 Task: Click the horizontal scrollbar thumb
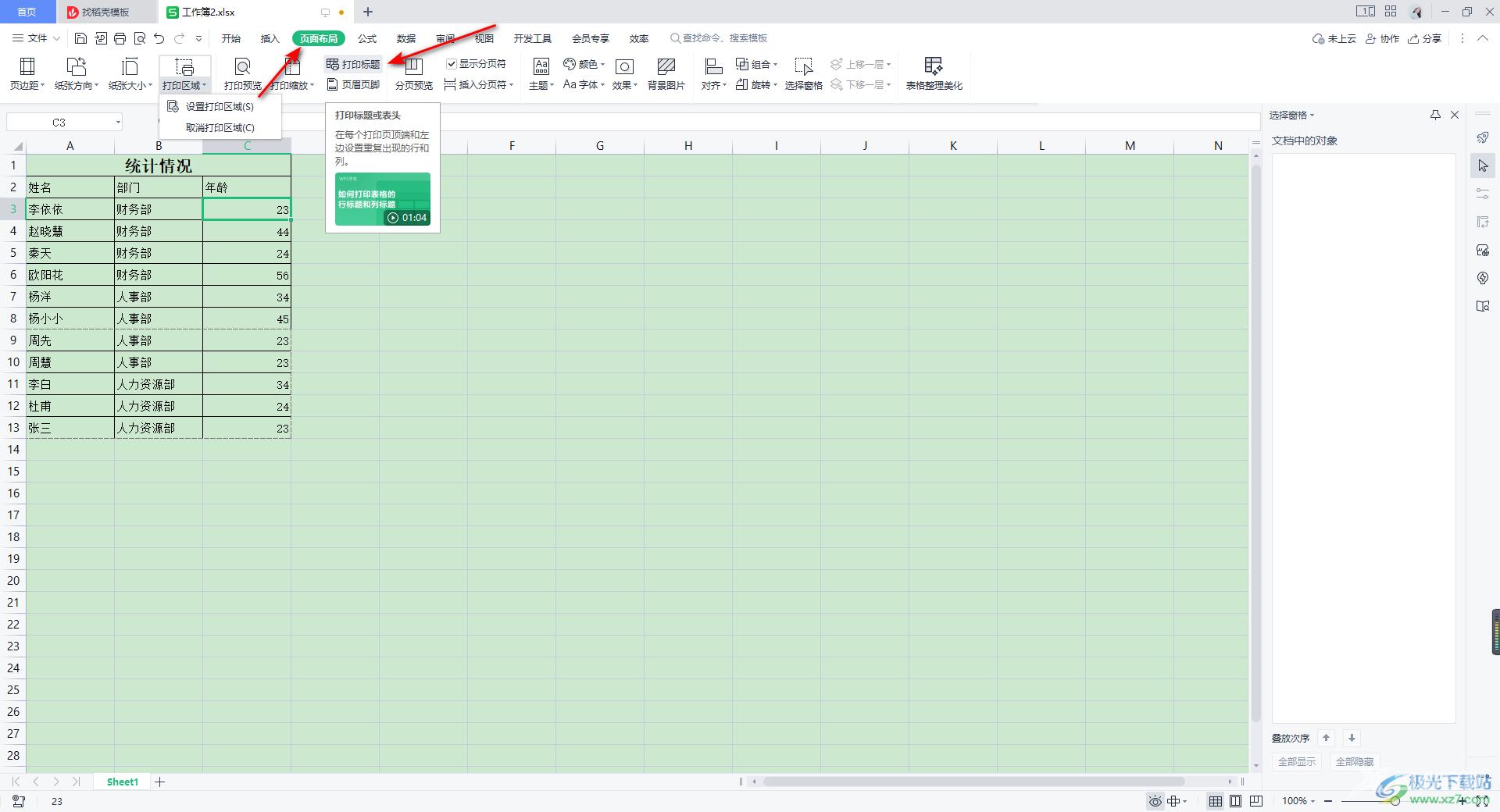pos(973,782)
